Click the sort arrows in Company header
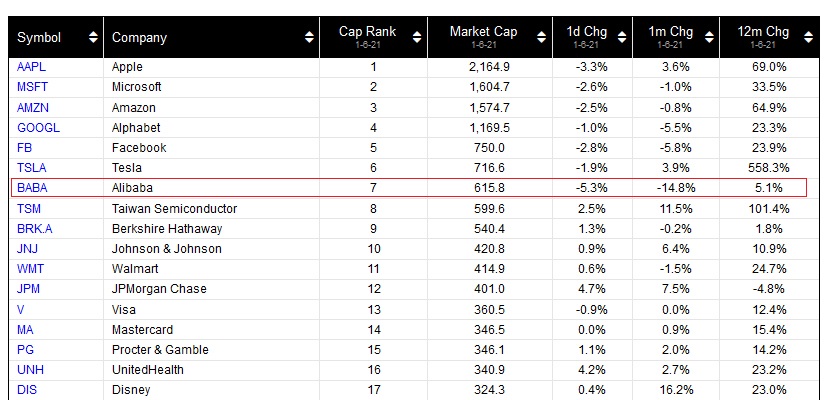The height and width of the screenshot is (400, 824). click(309, 38)
